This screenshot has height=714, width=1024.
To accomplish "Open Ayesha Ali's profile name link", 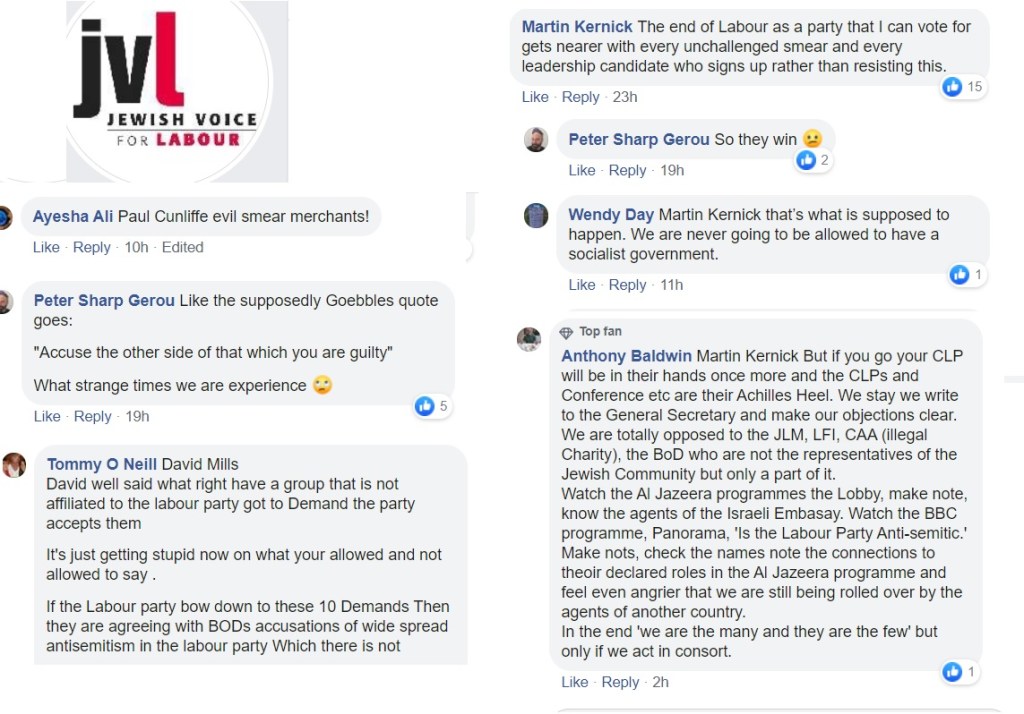I will [73, 216].
